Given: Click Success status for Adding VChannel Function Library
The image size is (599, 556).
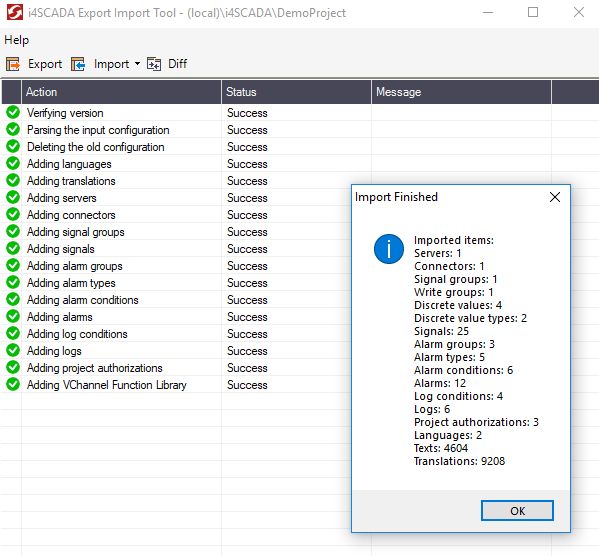Looking at the screenshot, I should tap(247, 385).
